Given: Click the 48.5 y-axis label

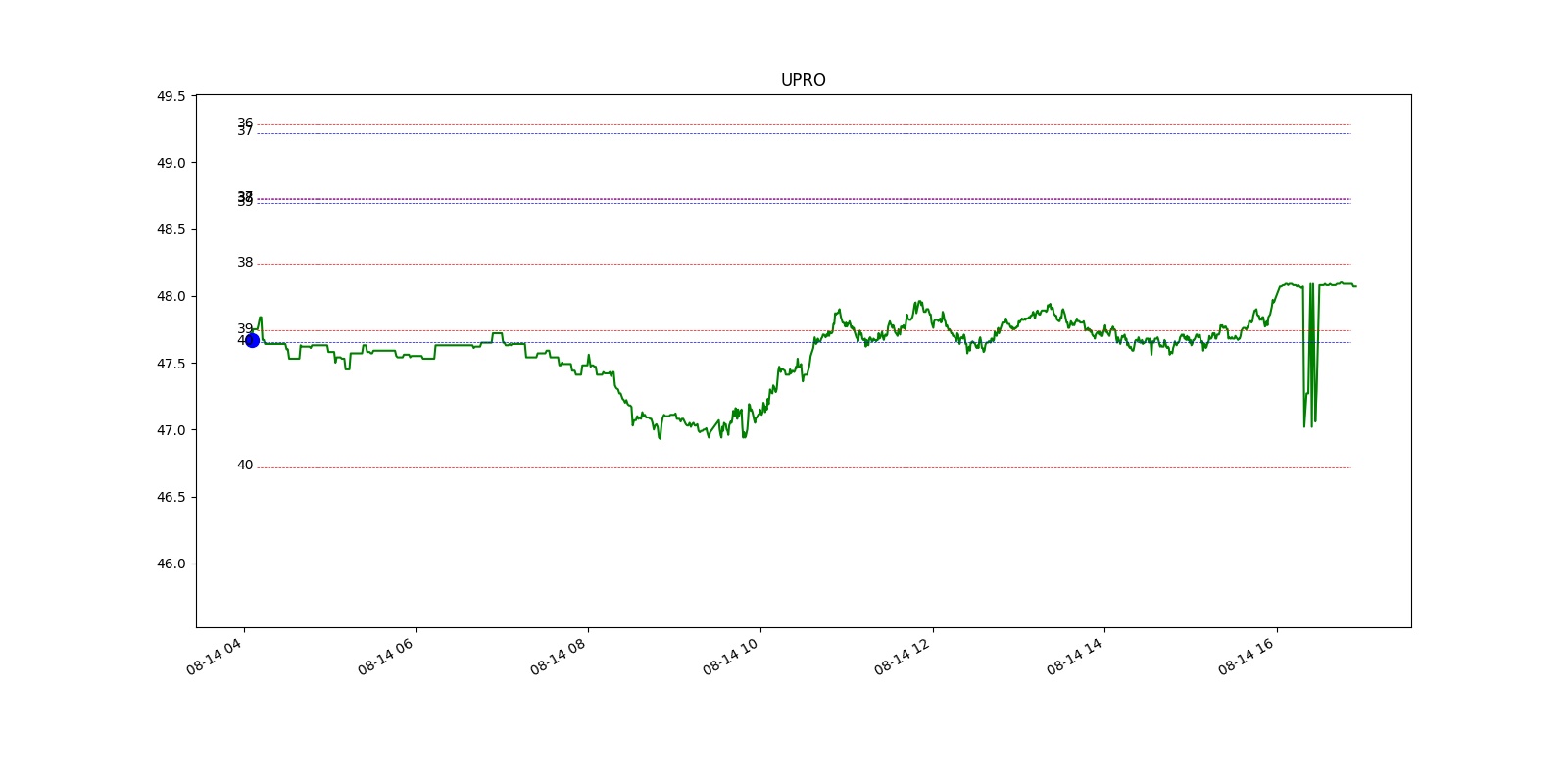Looking at the screenshot, I should (171, 229).
